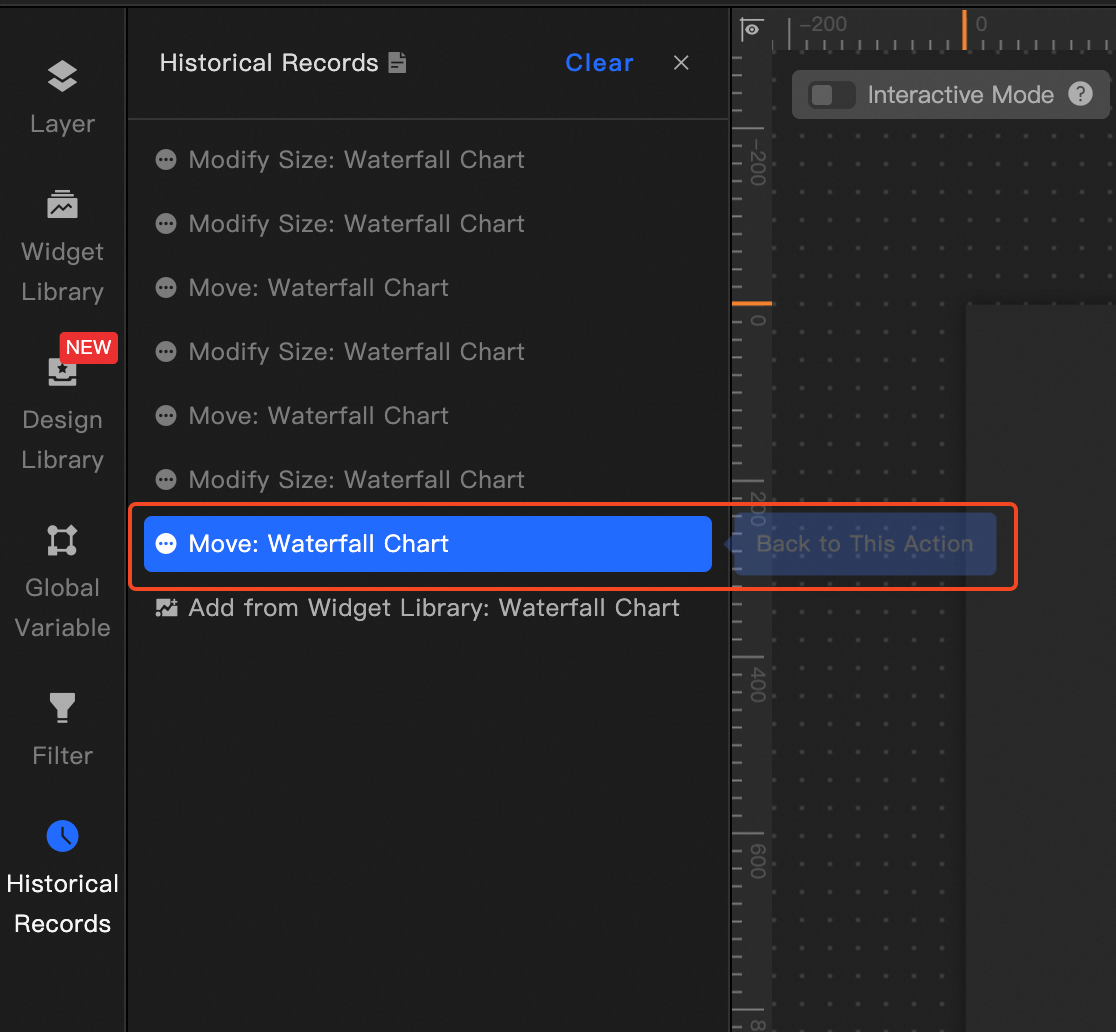Image resolution: width=1116 pixels, height=1032 pixels.
Task: Select the highlighted Move: Waterfall Chart record
Action: (x=428, y=544)
